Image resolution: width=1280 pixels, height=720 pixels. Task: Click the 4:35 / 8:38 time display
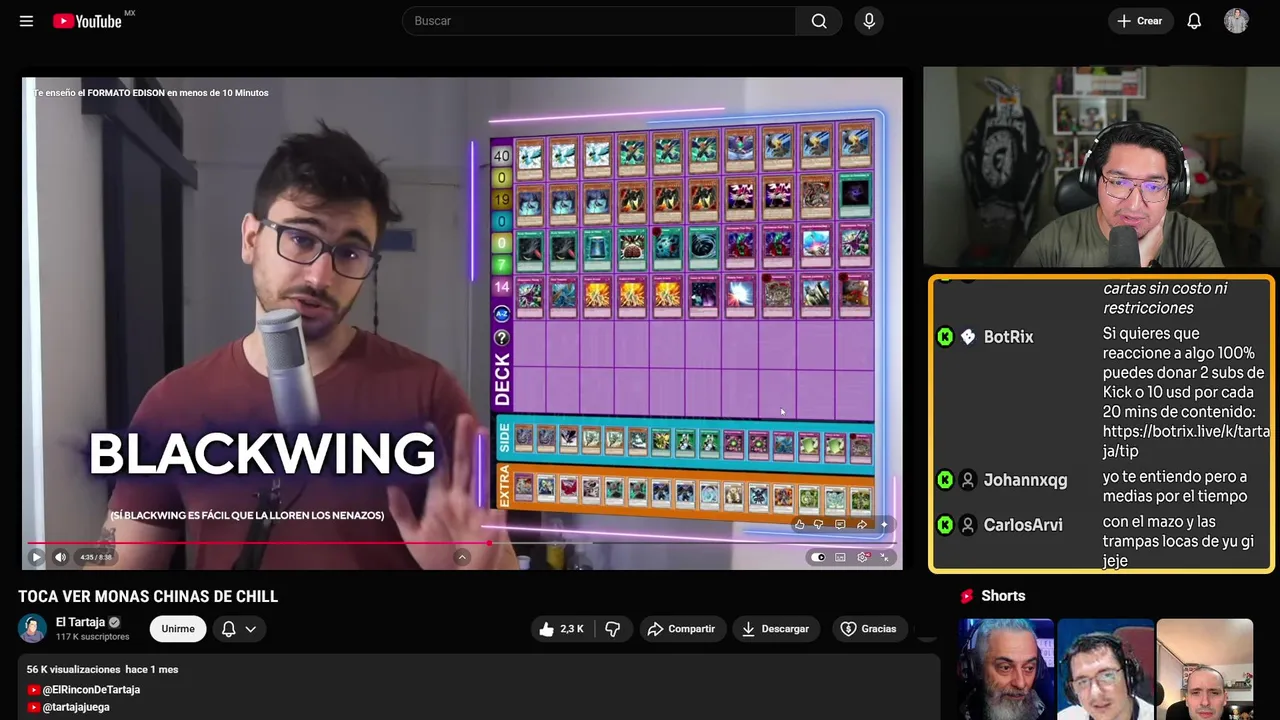pyautogui.click(x=96, y=557)
